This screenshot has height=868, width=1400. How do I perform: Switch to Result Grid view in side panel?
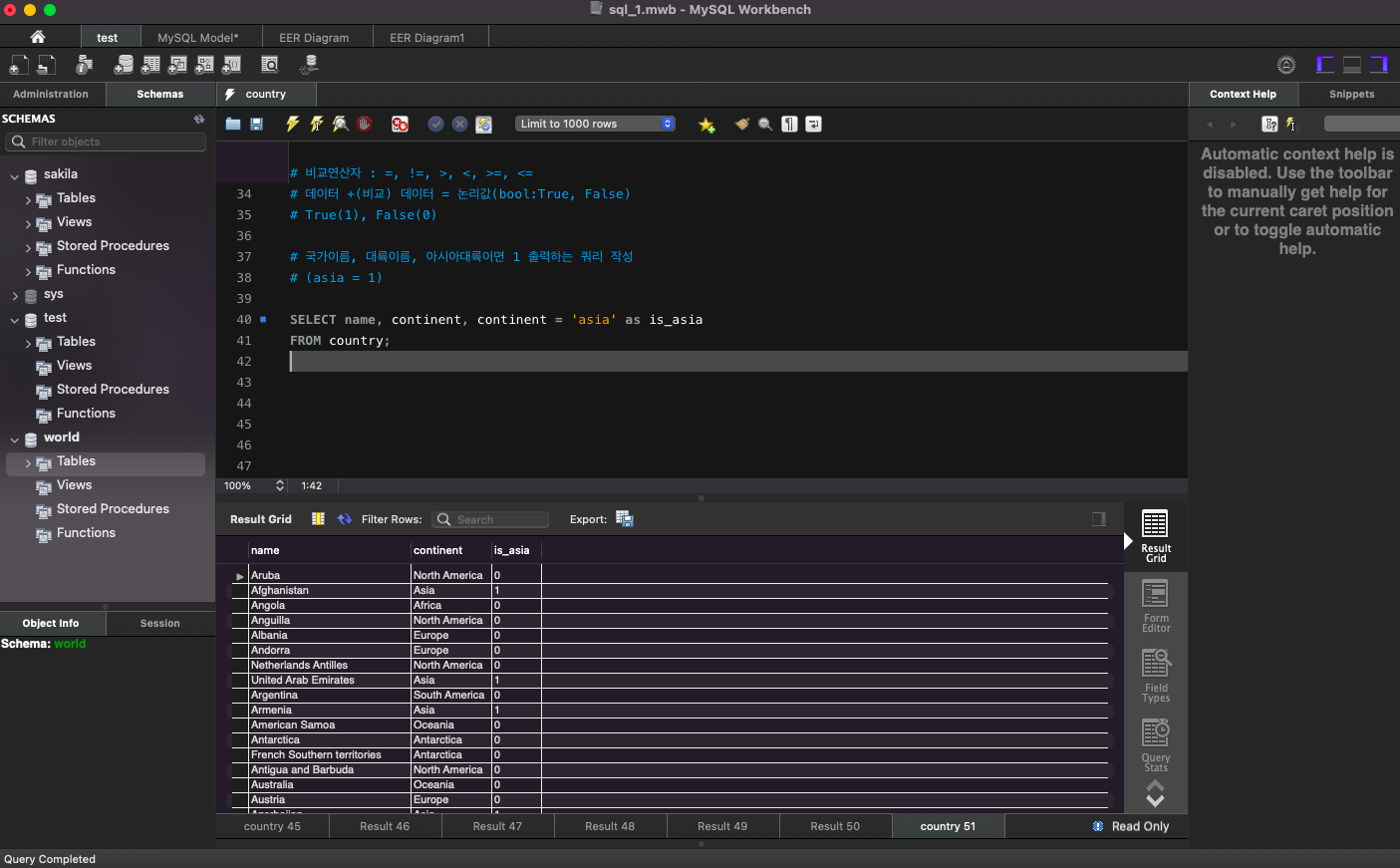pos(1156,536)
